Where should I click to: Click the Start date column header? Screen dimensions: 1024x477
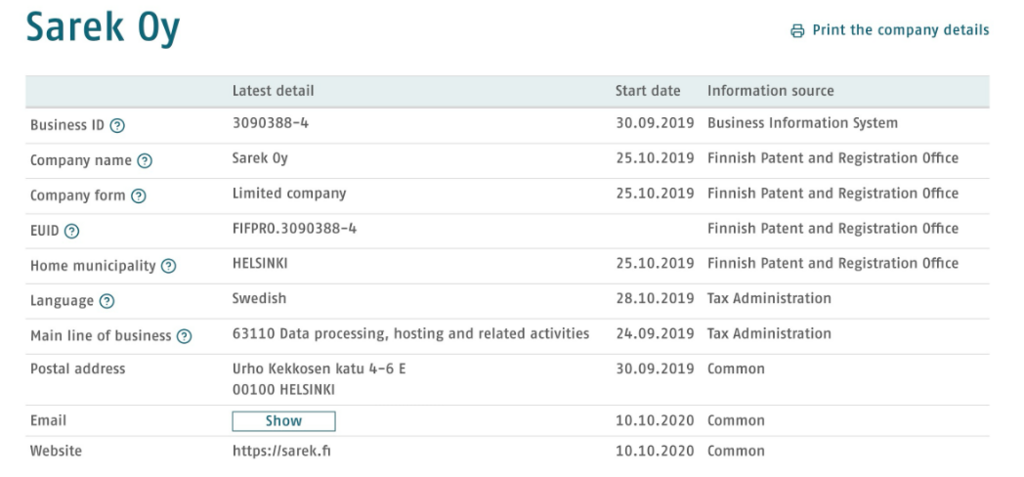coord(647,91)
